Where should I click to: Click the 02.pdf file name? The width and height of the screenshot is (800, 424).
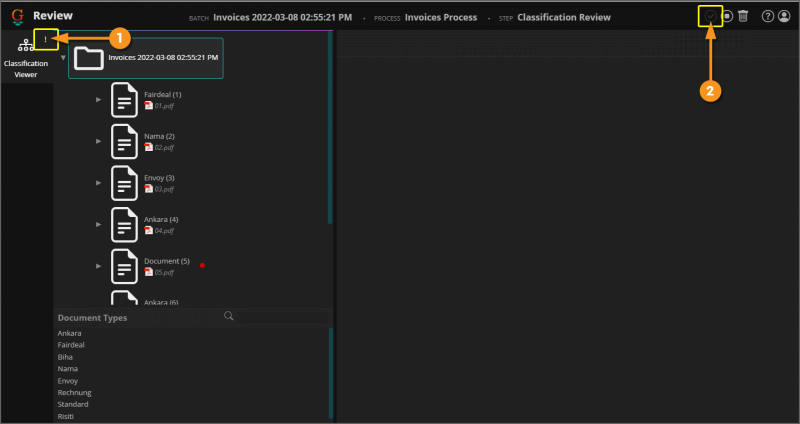tap(164, 148)
